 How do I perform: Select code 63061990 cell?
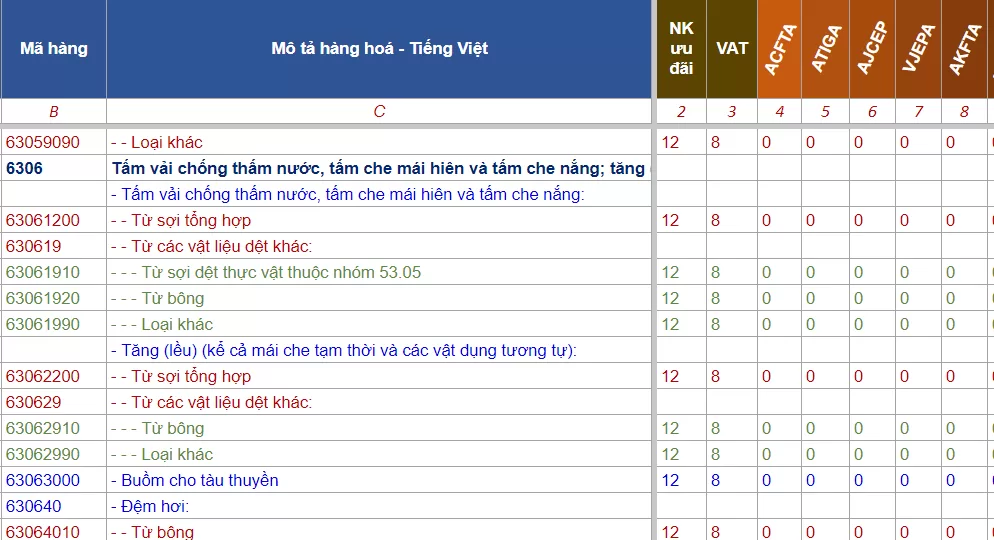tap(53, 324)
